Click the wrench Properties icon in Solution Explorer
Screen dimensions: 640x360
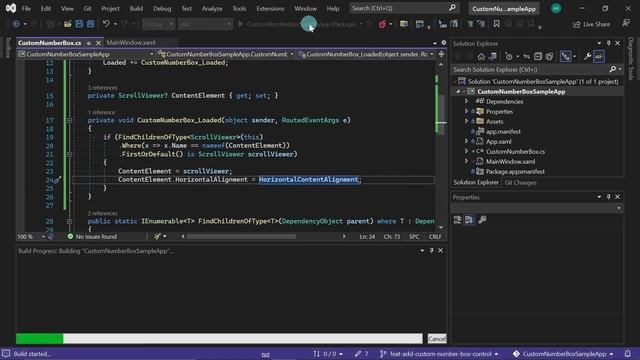click(x=587, y=57)
